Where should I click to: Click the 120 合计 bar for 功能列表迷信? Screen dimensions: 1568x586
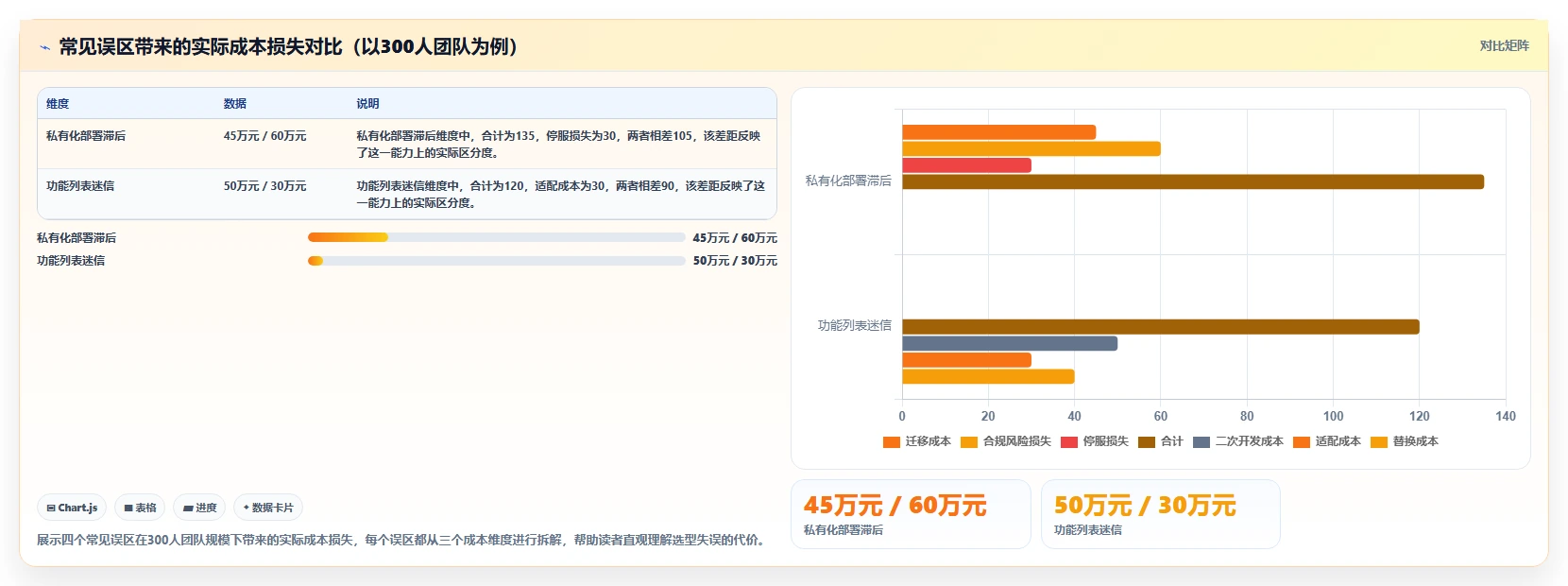click(1161, 327)
